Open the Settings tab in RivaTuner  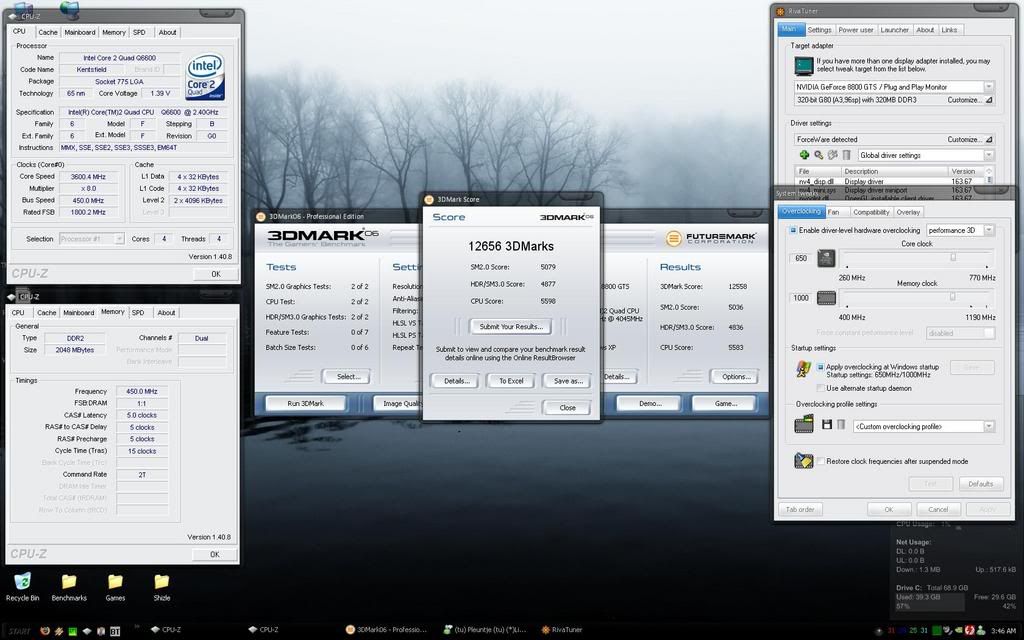tap(819, 30)
